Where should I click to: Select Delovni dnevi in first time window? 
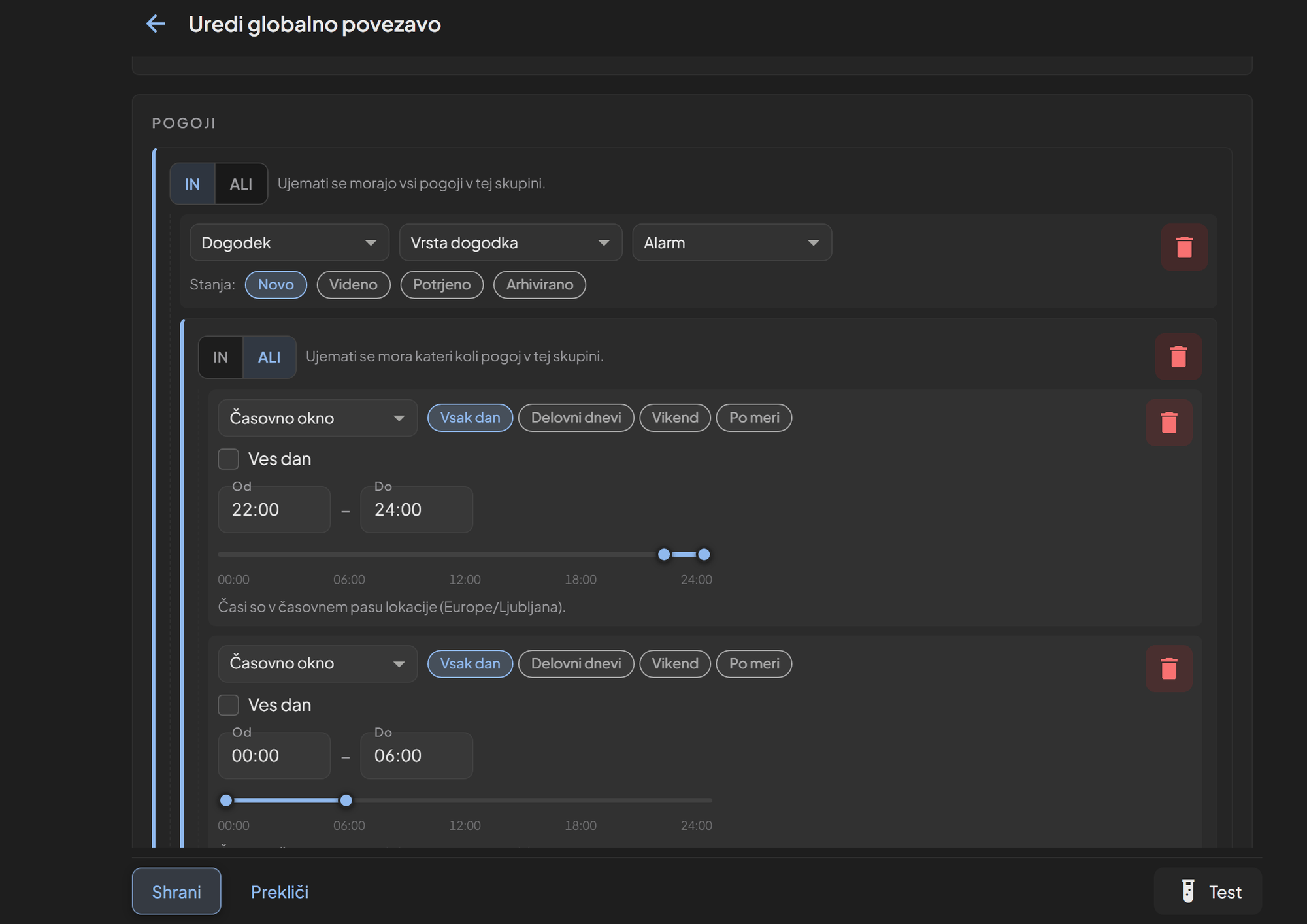576,418
